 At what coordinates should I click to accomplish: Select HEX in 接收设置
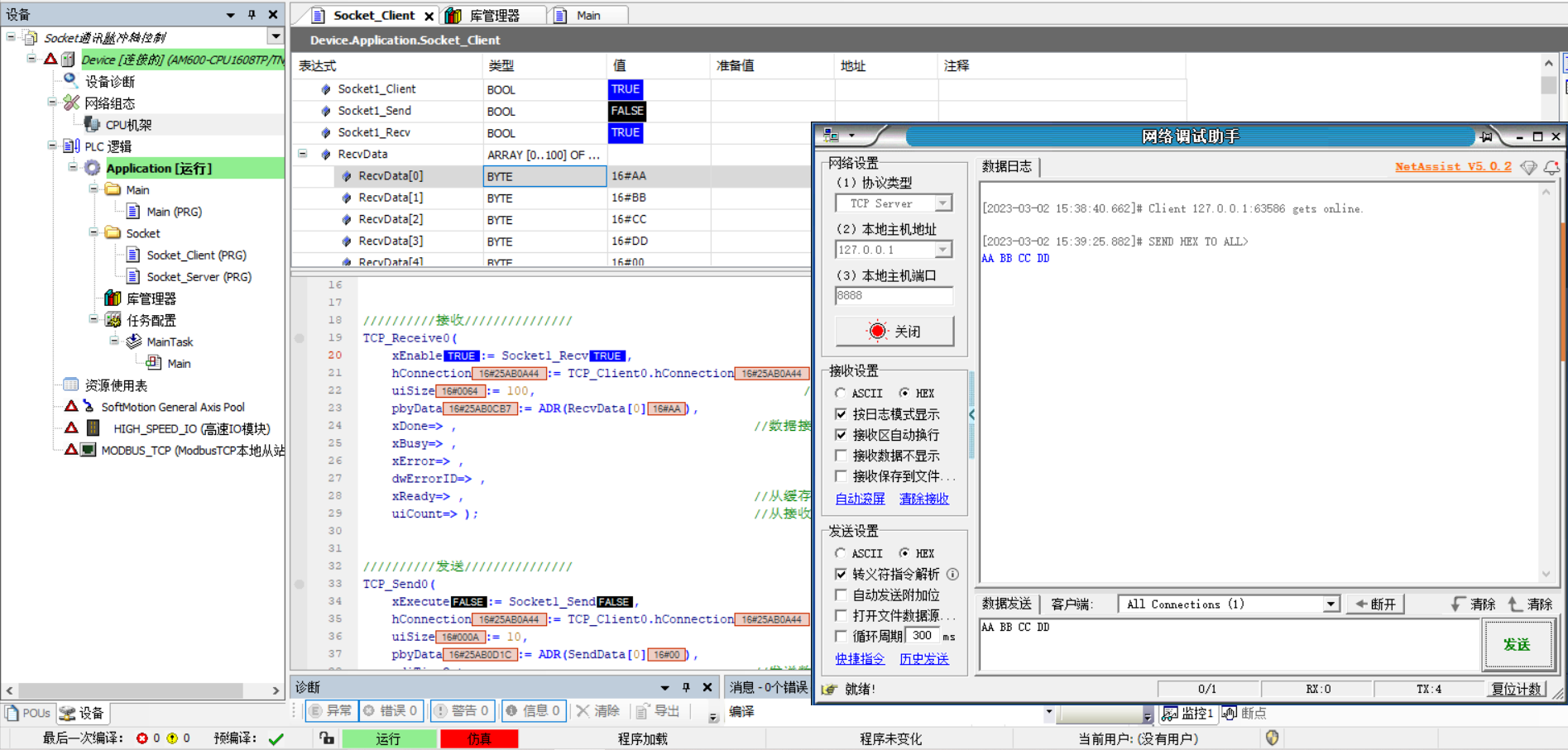(904, 393)
